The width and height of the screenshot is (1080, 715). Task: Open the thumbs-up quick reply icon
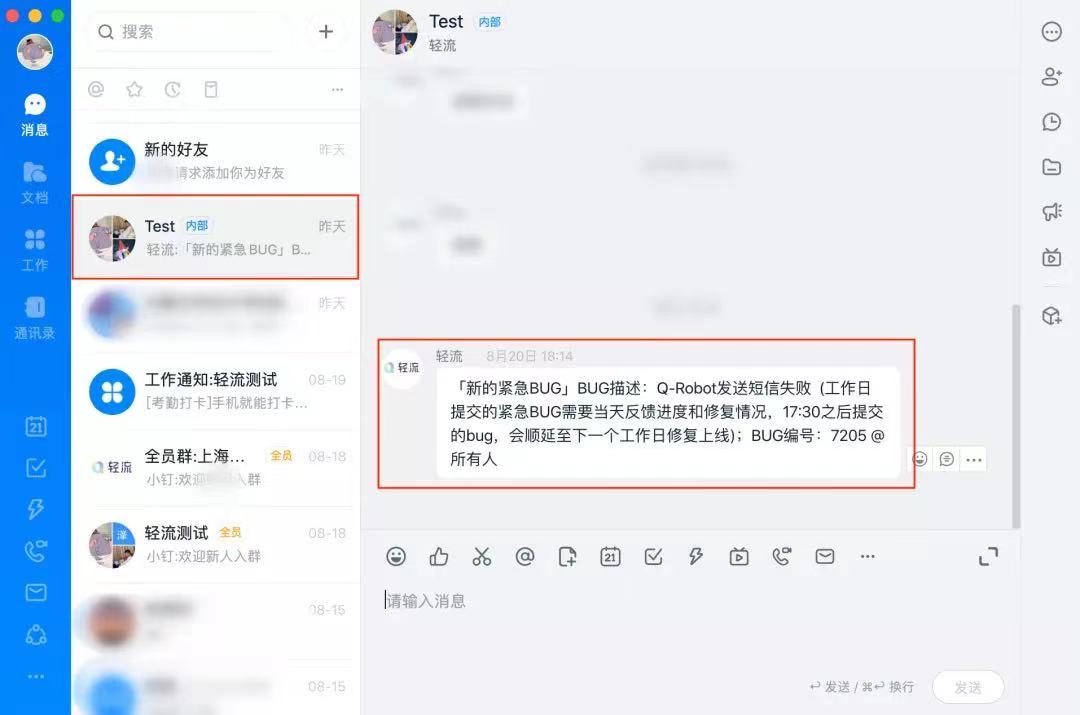coord(439,557)
